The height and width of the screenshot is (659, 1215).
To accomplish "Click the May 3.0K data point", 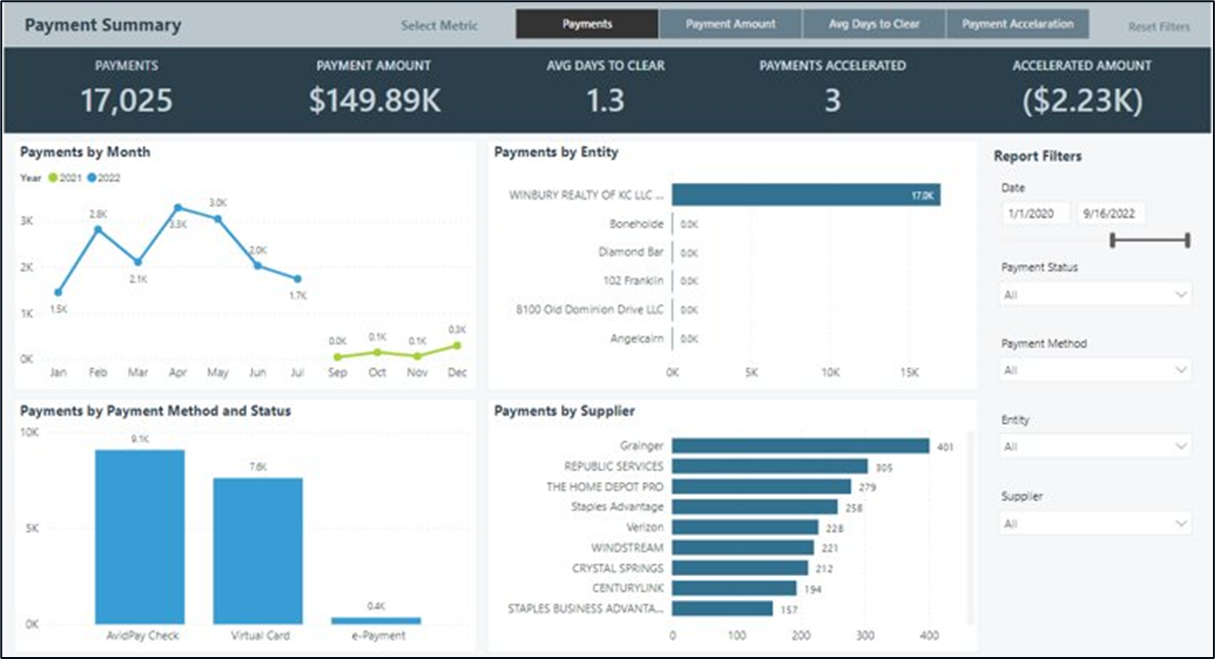I will pos(218,218).
